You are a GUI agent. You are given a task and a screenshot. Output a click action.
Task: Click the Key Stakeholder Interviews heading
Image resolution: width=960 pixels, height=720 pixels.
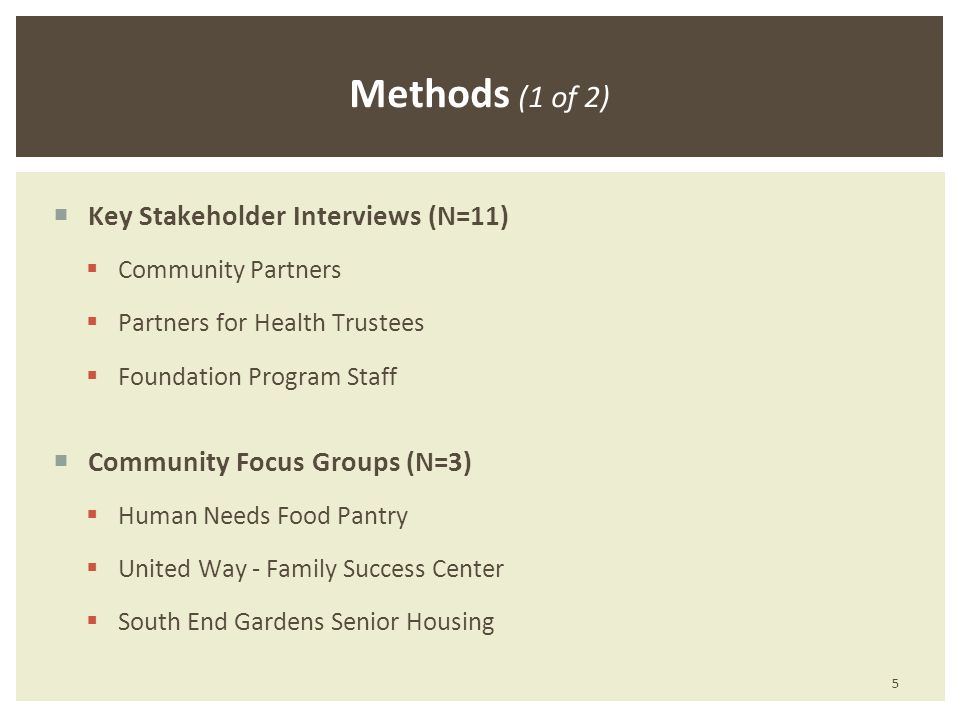[x=298, y=216]
